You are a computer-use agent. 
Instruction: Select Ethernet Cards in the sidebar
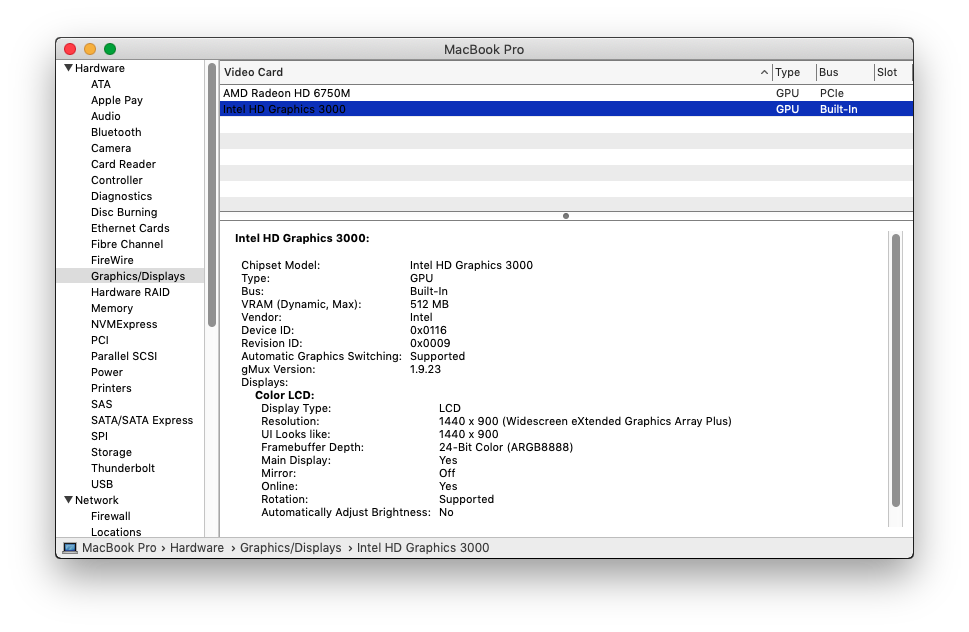tap(130, 229)
